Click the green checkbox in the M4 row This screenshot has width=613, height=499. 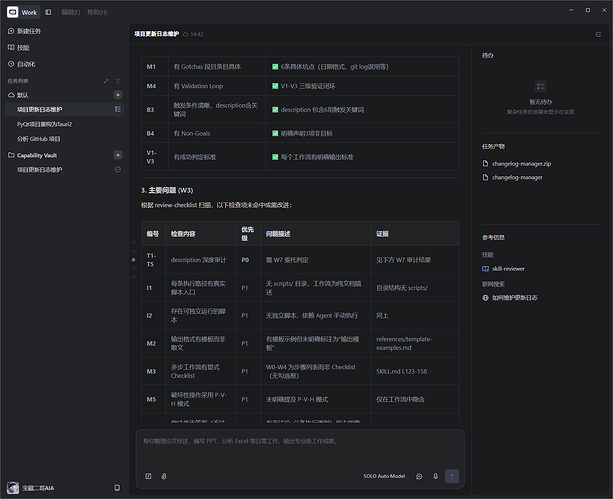tap(275, 86)
